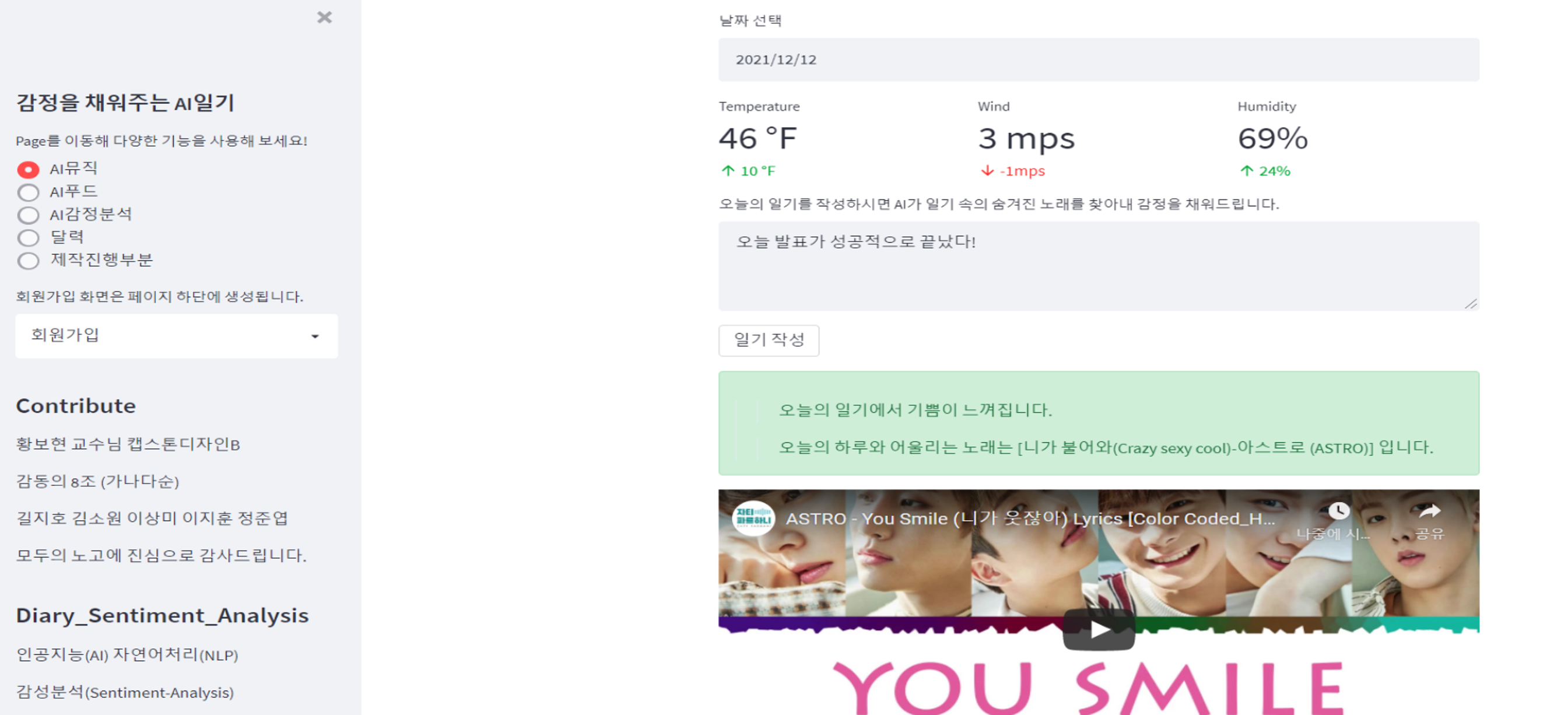Click the video title ASTRO - You Smile

pyautogui.click(x=1030, y=518)
